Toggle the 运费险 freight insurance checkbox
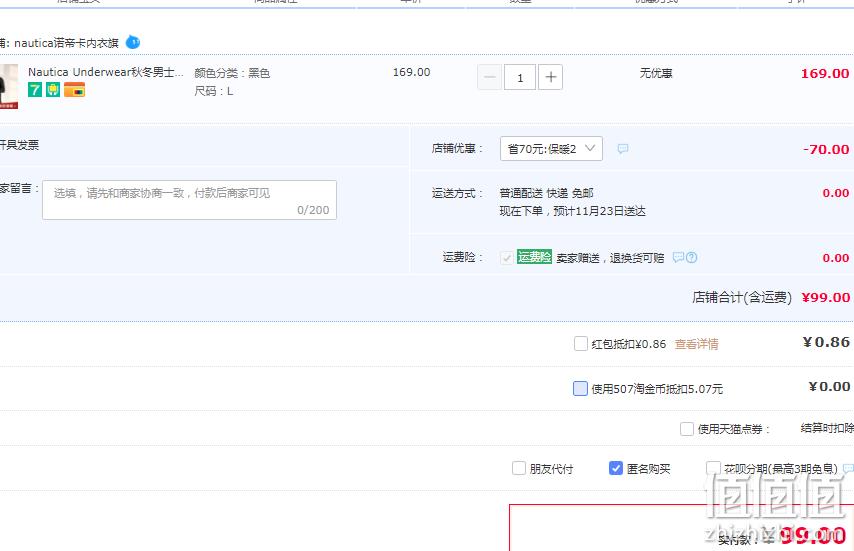854x551 pixels. 507,258
